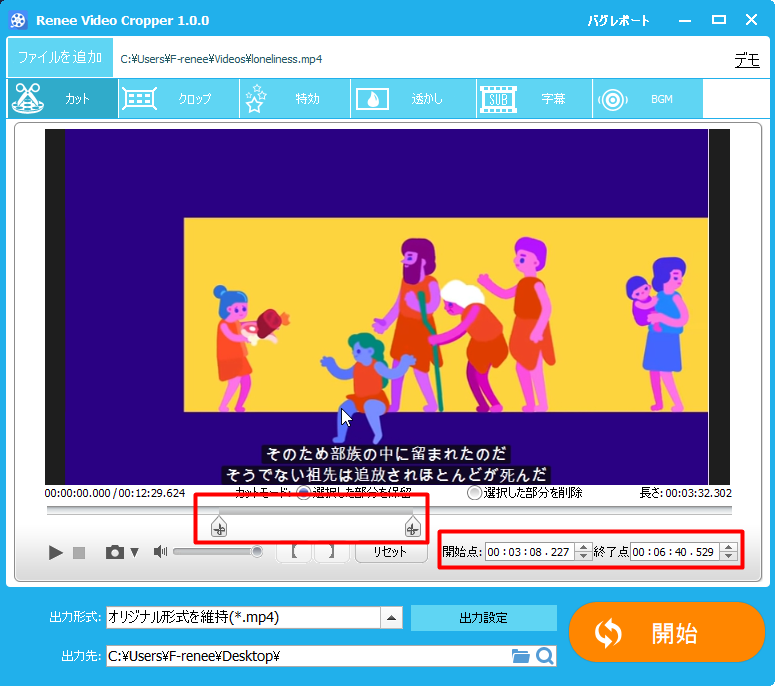775x686 pixels.
Task: Click the left cut start marker
Action: 218,527
